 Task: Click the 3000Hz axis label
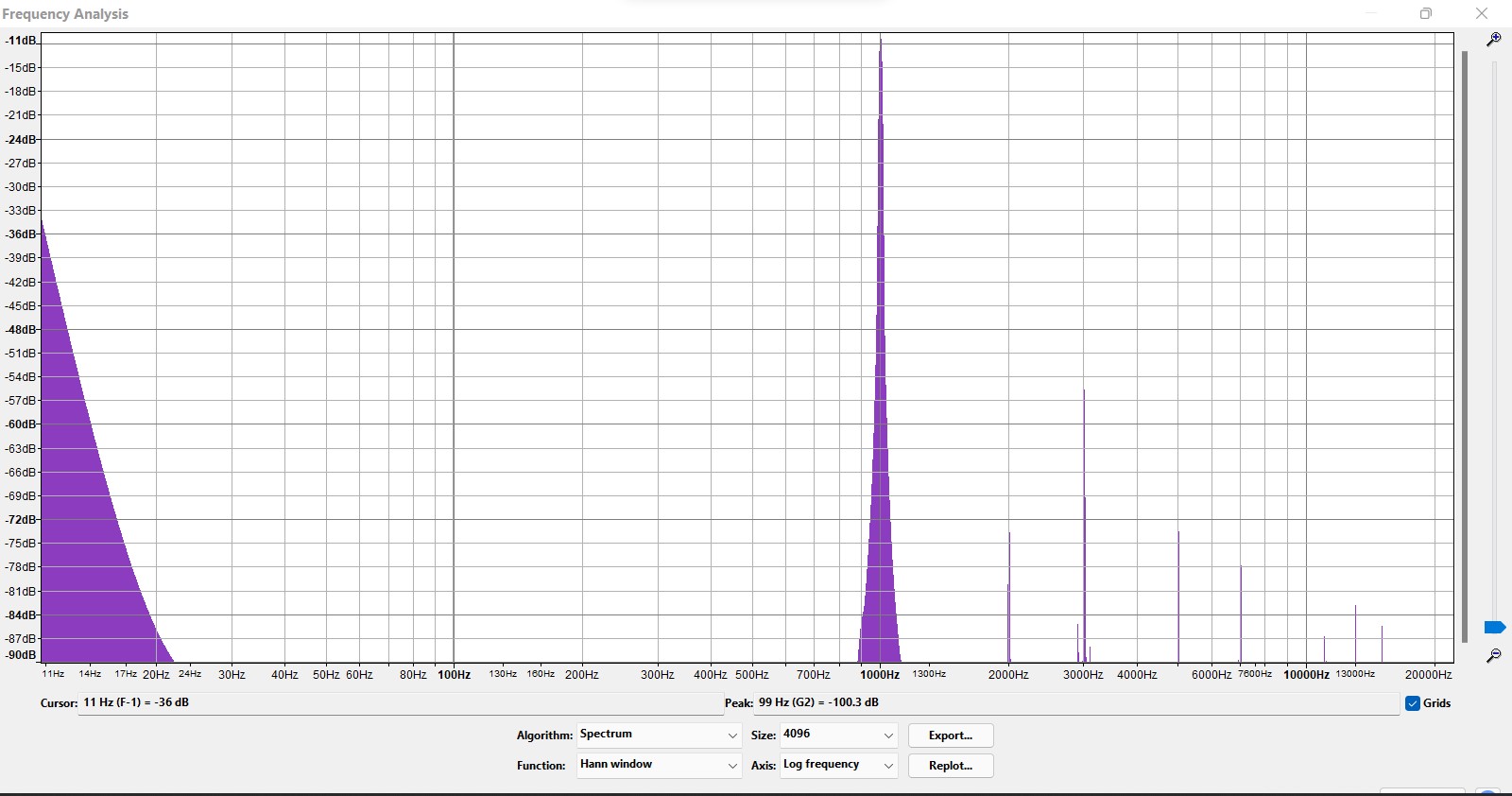click(1083, 675)
